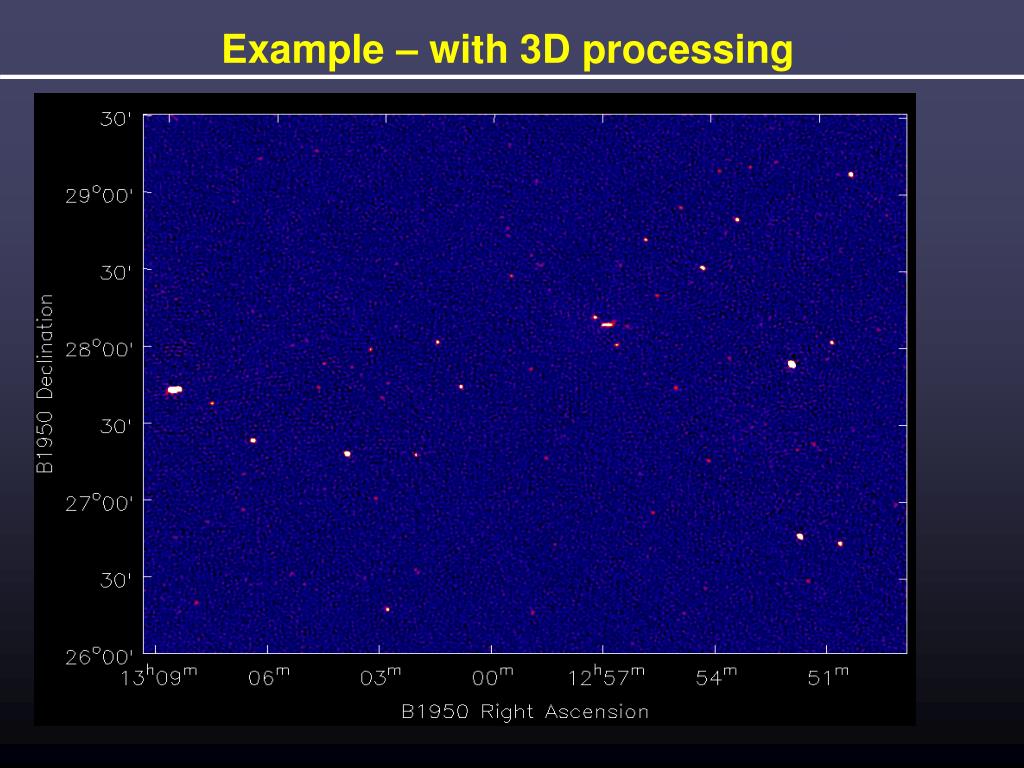
Task: Click the 'B1950 Declination' axis label
Action: pos(44,383)
